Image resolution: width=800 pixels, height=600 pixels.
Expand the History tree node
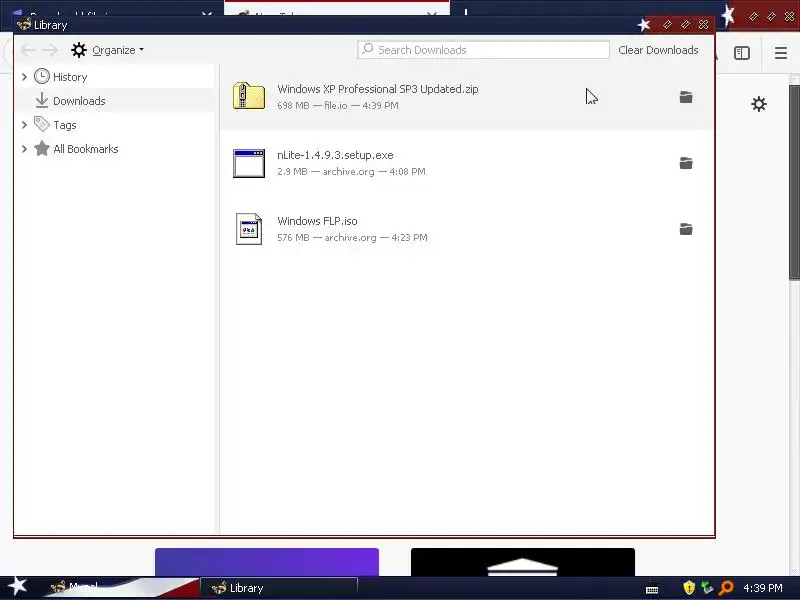[x=24, y=77]
